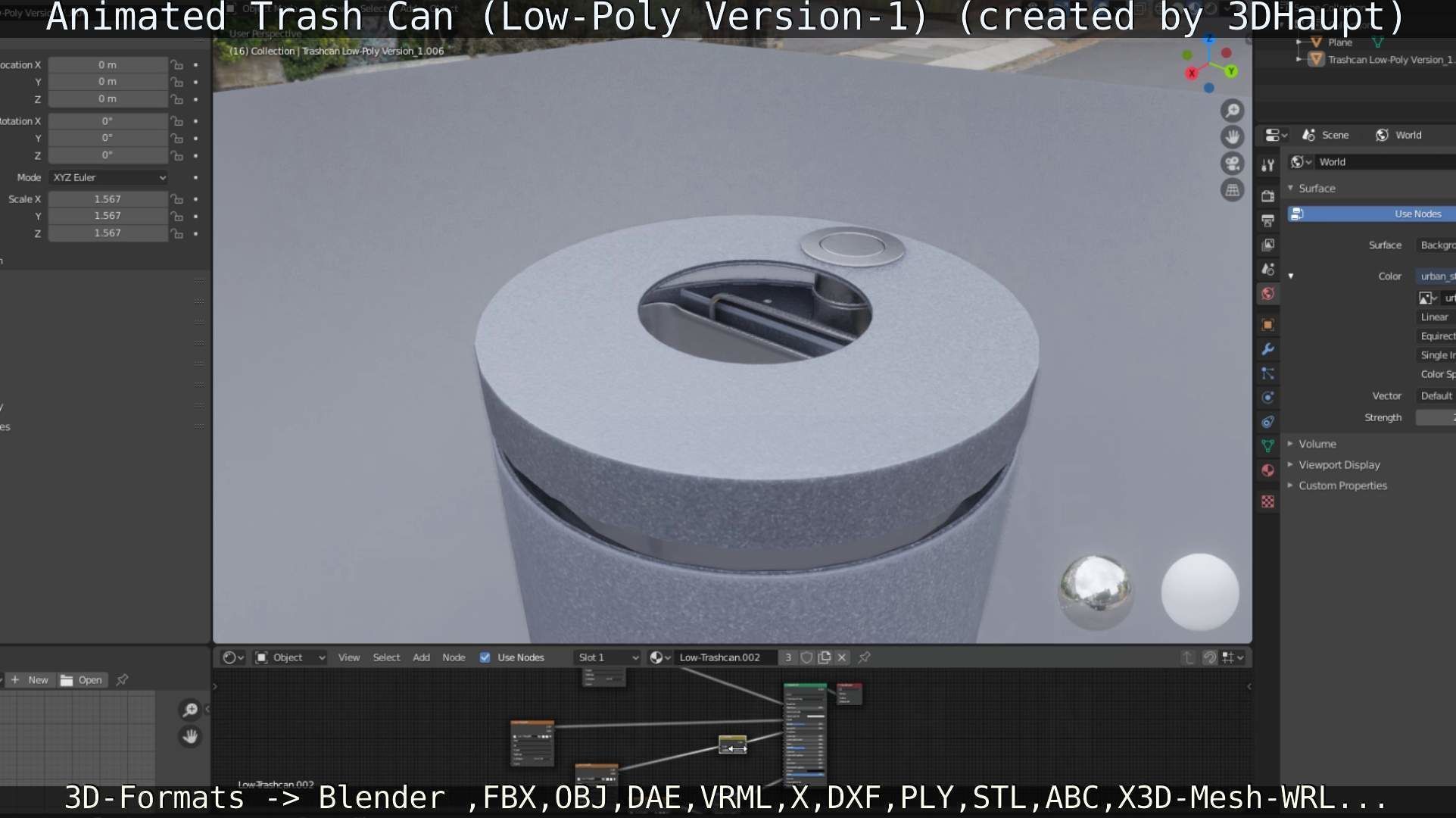
Task: Open the World datablock browse dropdown
Action: click(1302, 162)
